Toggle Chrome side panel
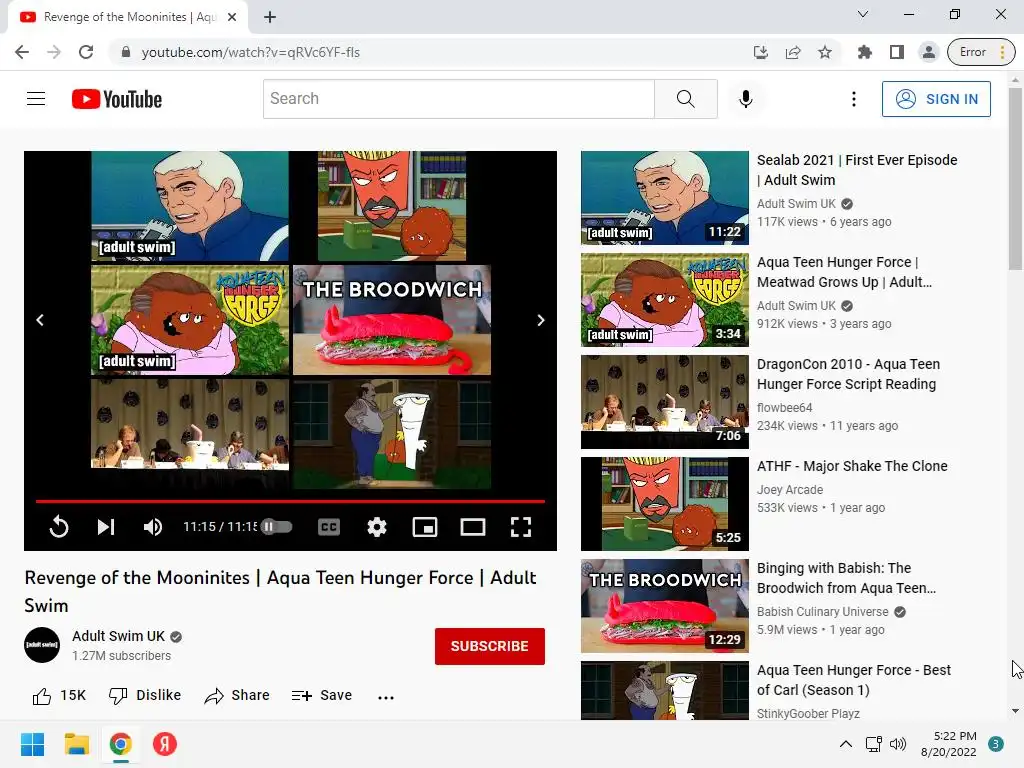This screenshot has width=1024, height=768. (x=897, y=52)
